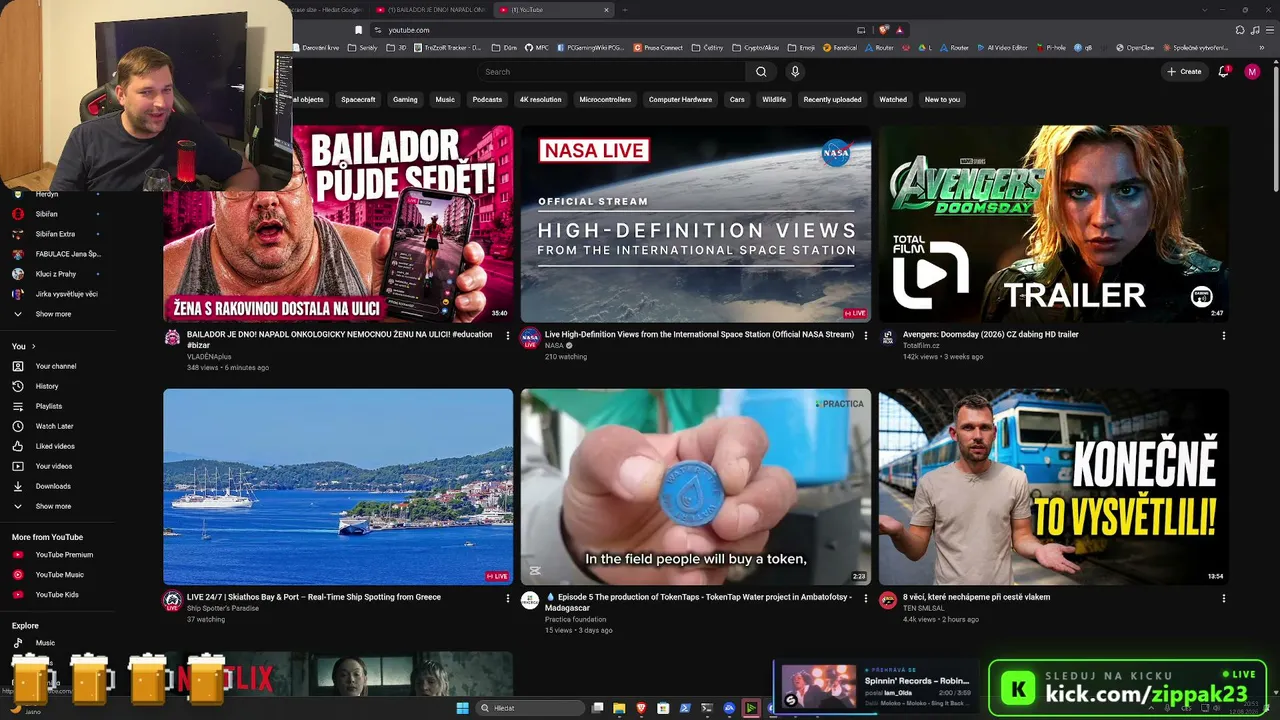This screenshot has height=720, width=1280.
Task: Select the Recently uploaded filter chip
Action: pyautogui.click(x=832, y=100)
